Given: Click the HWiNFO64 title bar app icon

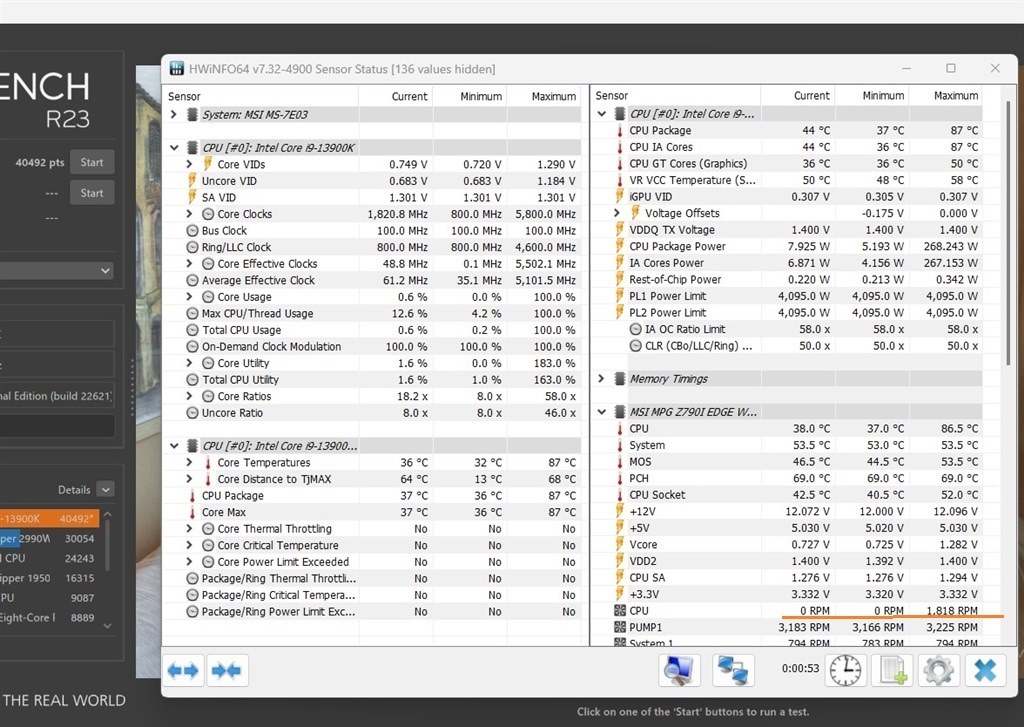Looking at the screenshot, I should pyautogui.click(x=176, y=69).
